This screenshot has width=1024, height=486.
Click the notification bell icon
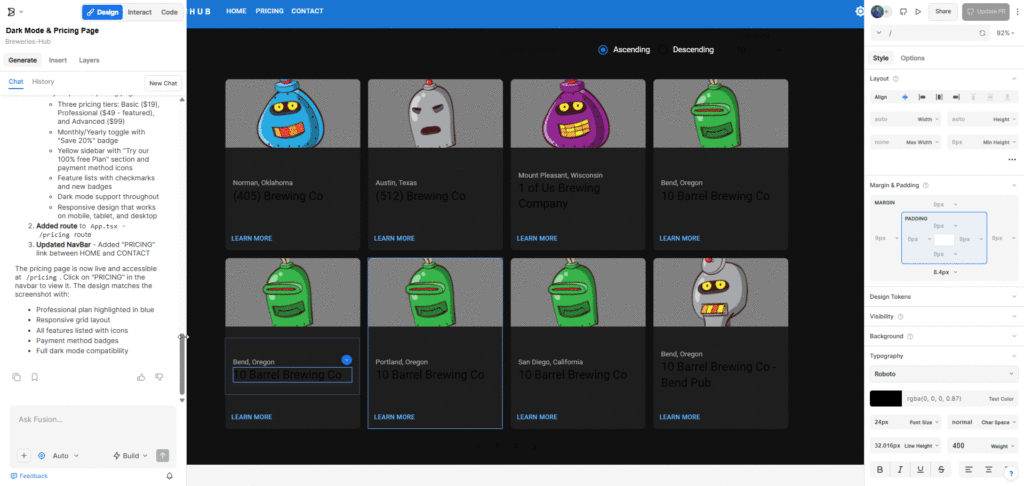[169, 476]
